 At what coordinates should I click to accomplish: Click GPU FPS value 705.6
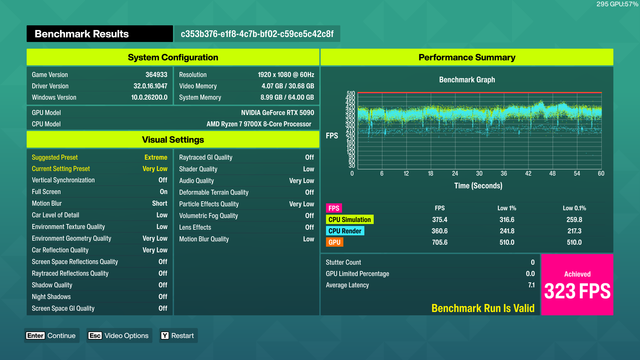(440, 242)
